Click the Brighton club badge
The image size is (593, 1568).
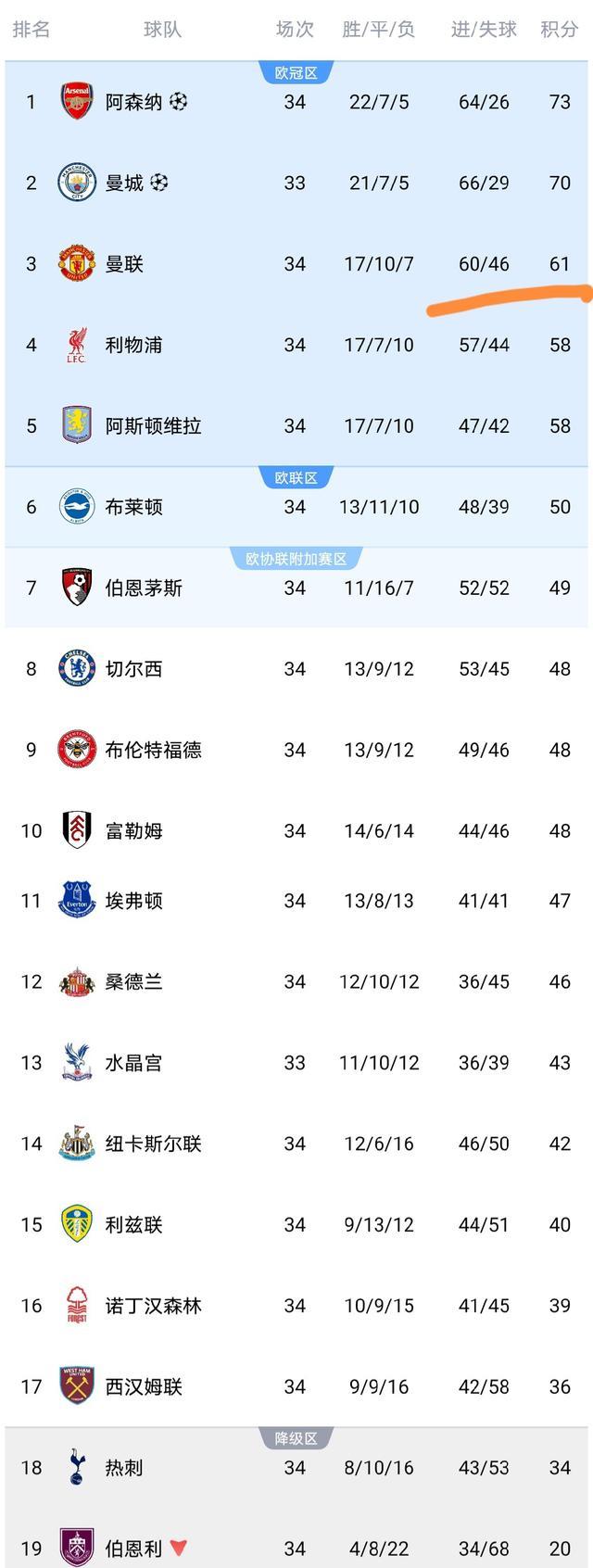[77, 507]
